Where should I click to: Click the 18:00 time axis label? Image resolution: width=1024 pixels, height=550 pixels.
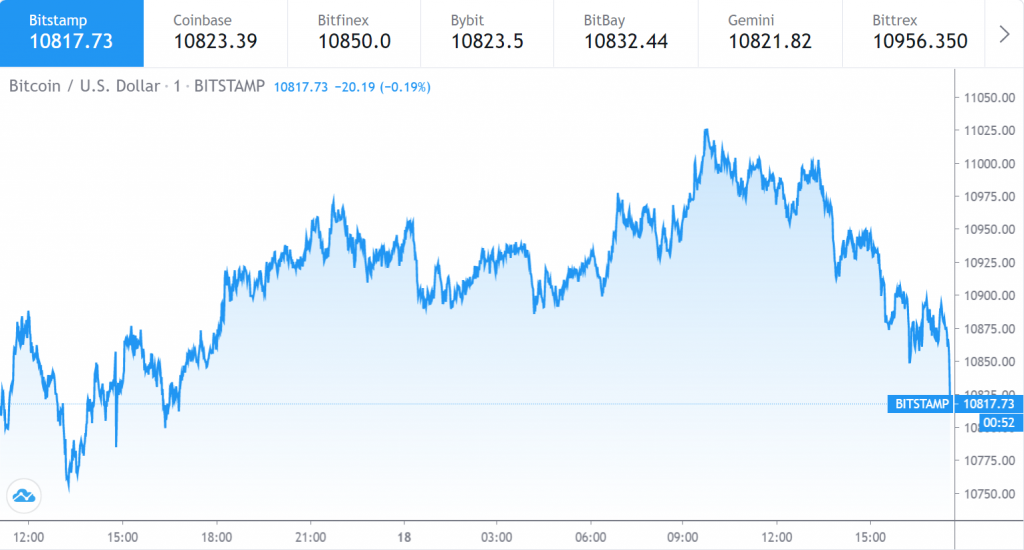point(217,536)
